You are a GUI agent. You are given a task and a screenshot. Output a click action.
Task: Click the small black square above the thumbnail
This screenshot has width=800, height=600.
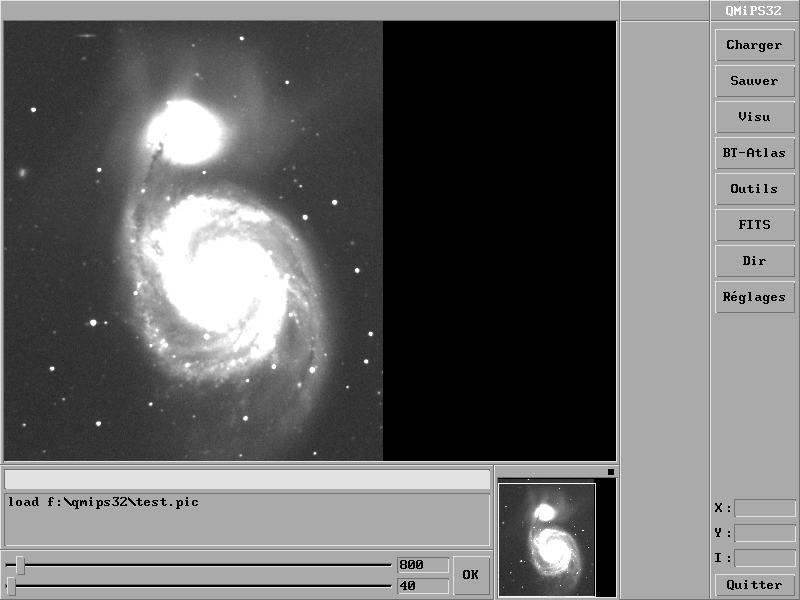pyautogui.click(x=611, y=472)
